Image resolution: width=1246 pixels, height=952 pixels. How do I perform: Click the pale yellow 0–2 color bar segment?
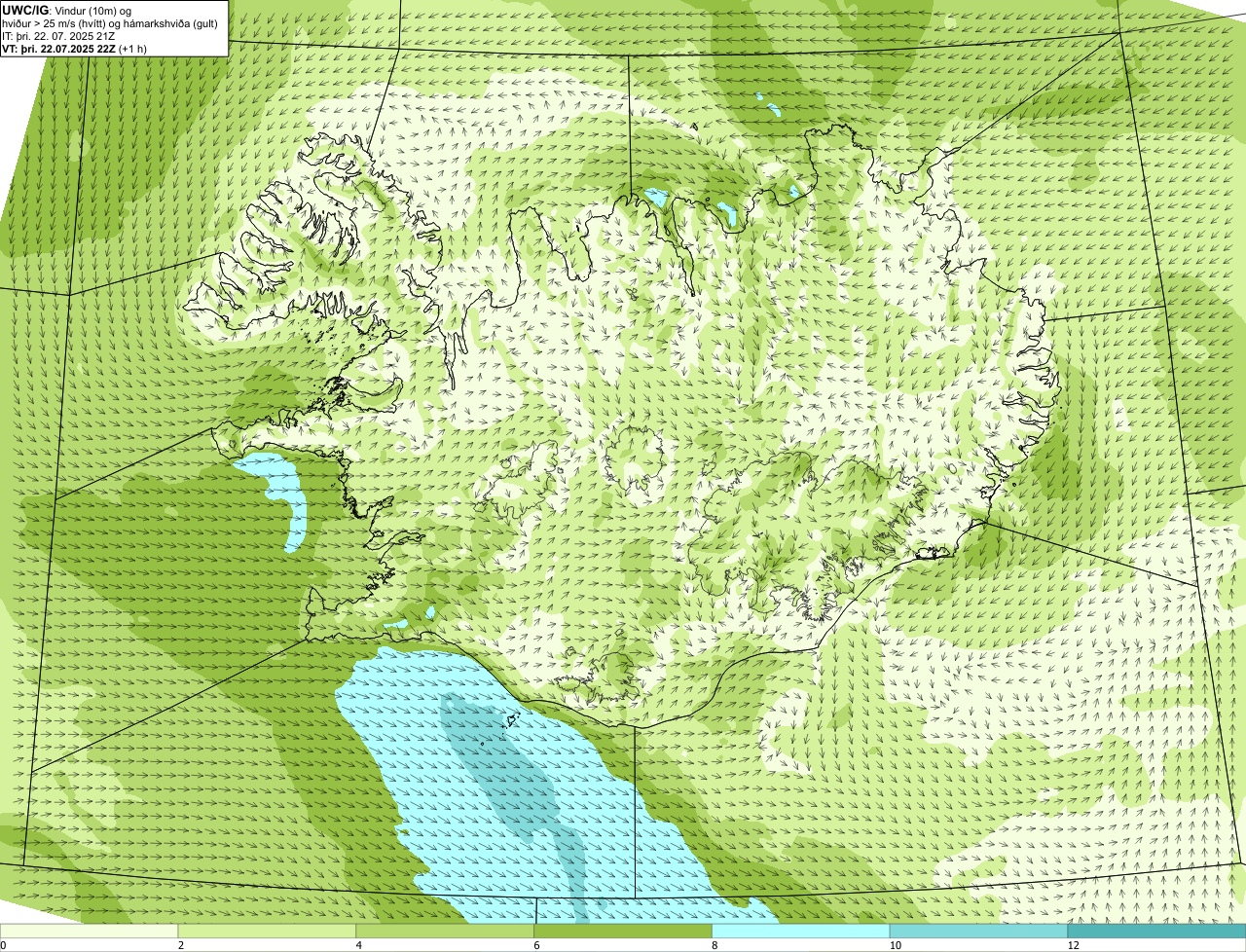pyautogui.click(x=90, y=932)
